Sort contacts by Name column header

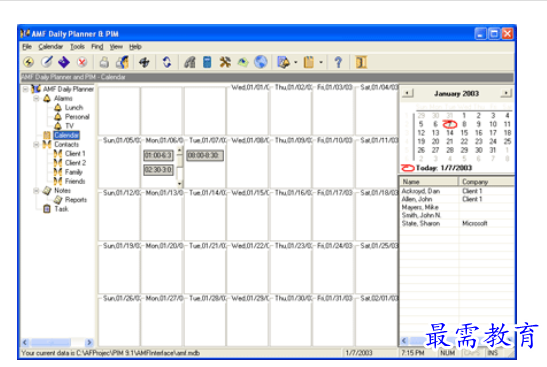coord(429,181)
